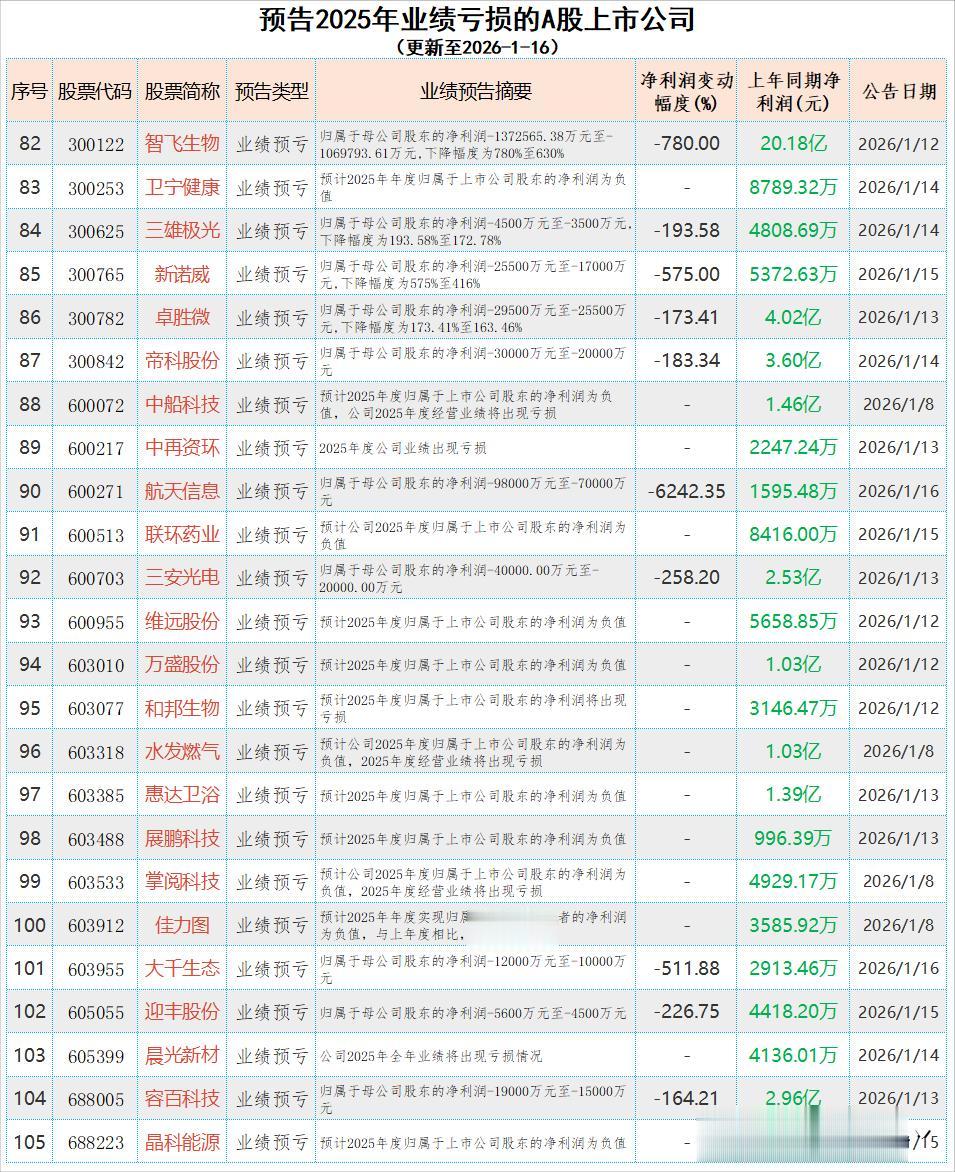Select stock name 掌阅科技
Viewport: 955px width, 1172px height.
tap(182, 881)
